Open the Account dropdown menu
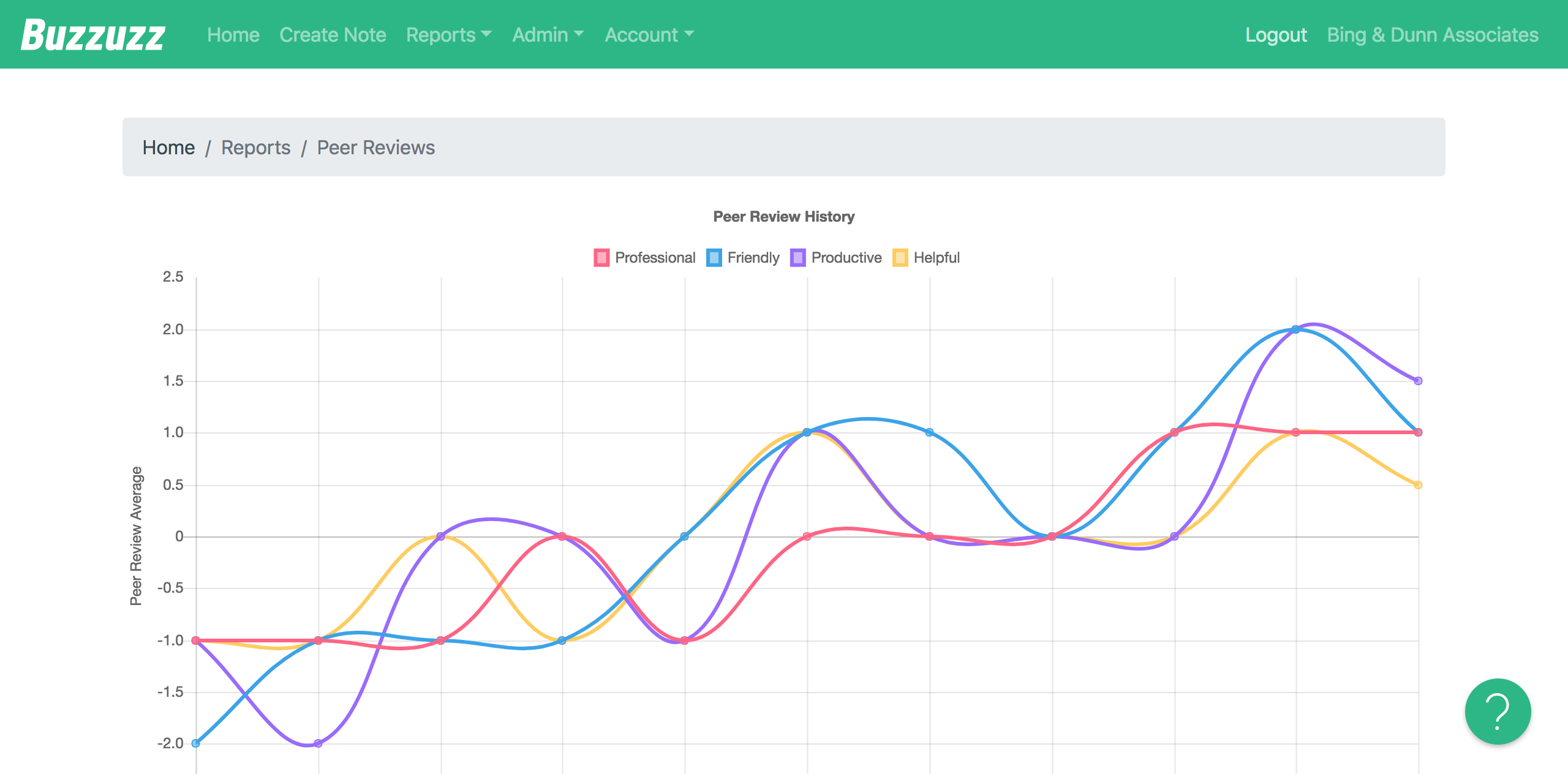The height and width of the screenshot is (774, 1568). (x=649, y=35)
